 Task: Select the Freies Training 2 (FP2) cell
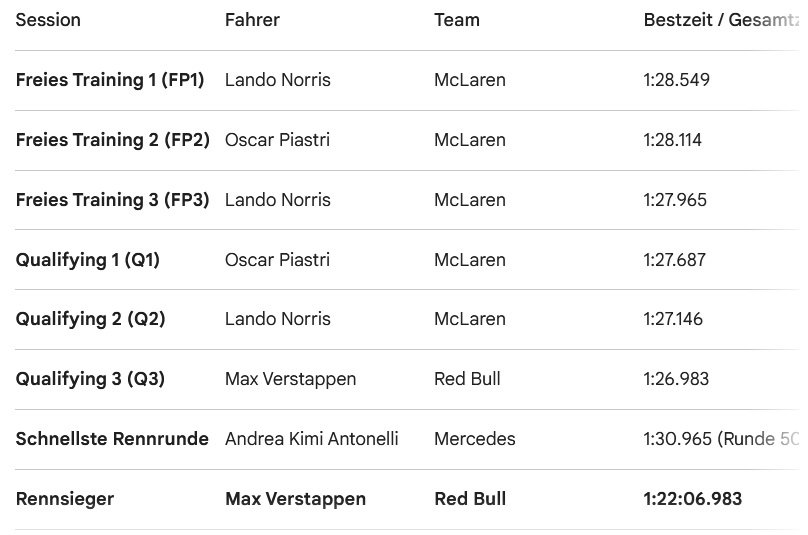pyautogui.click(x=113, y=140)
